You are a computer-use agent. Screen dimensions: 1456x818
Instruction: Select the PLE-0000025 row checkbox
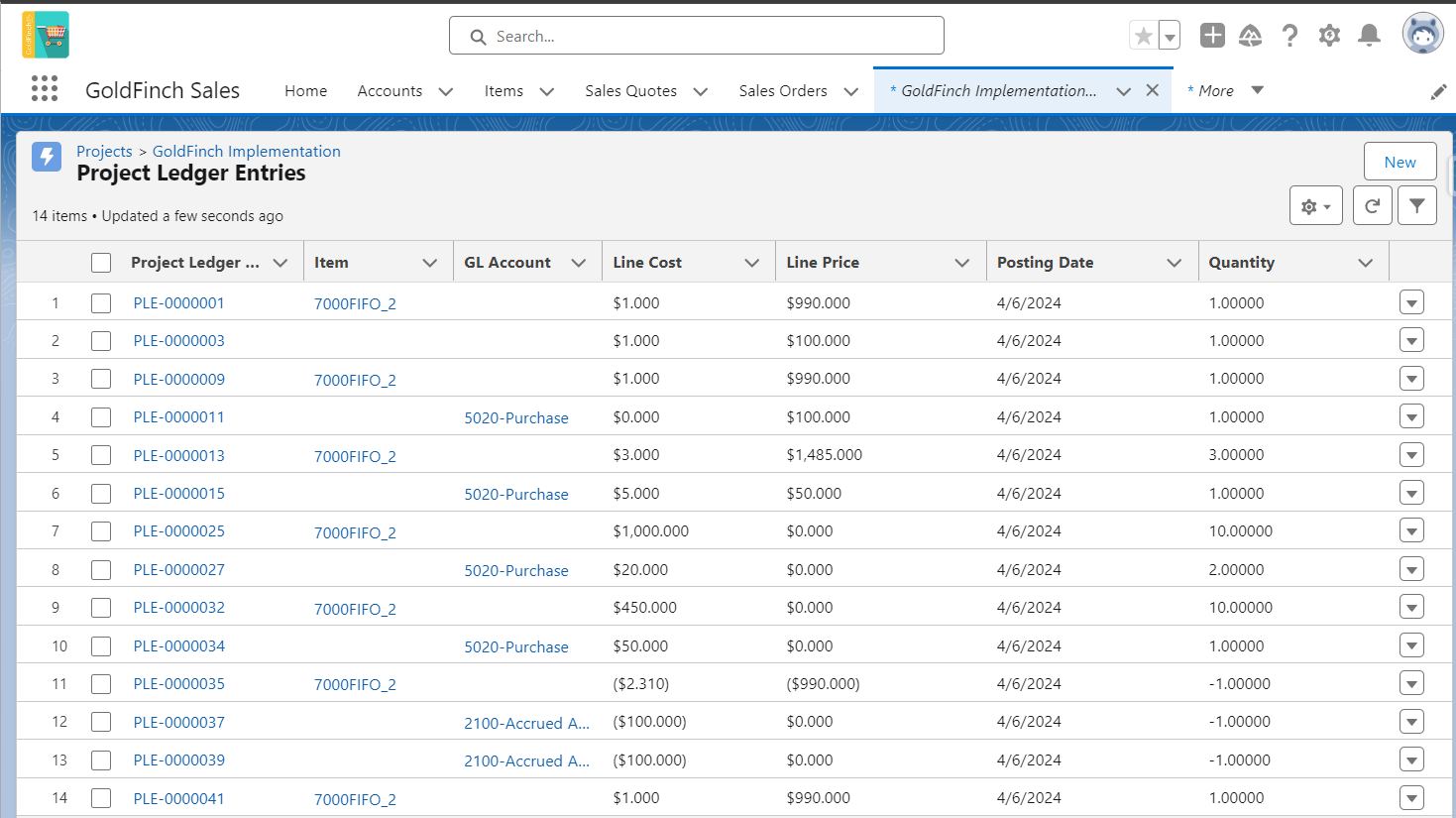click(x=101, y=531)
